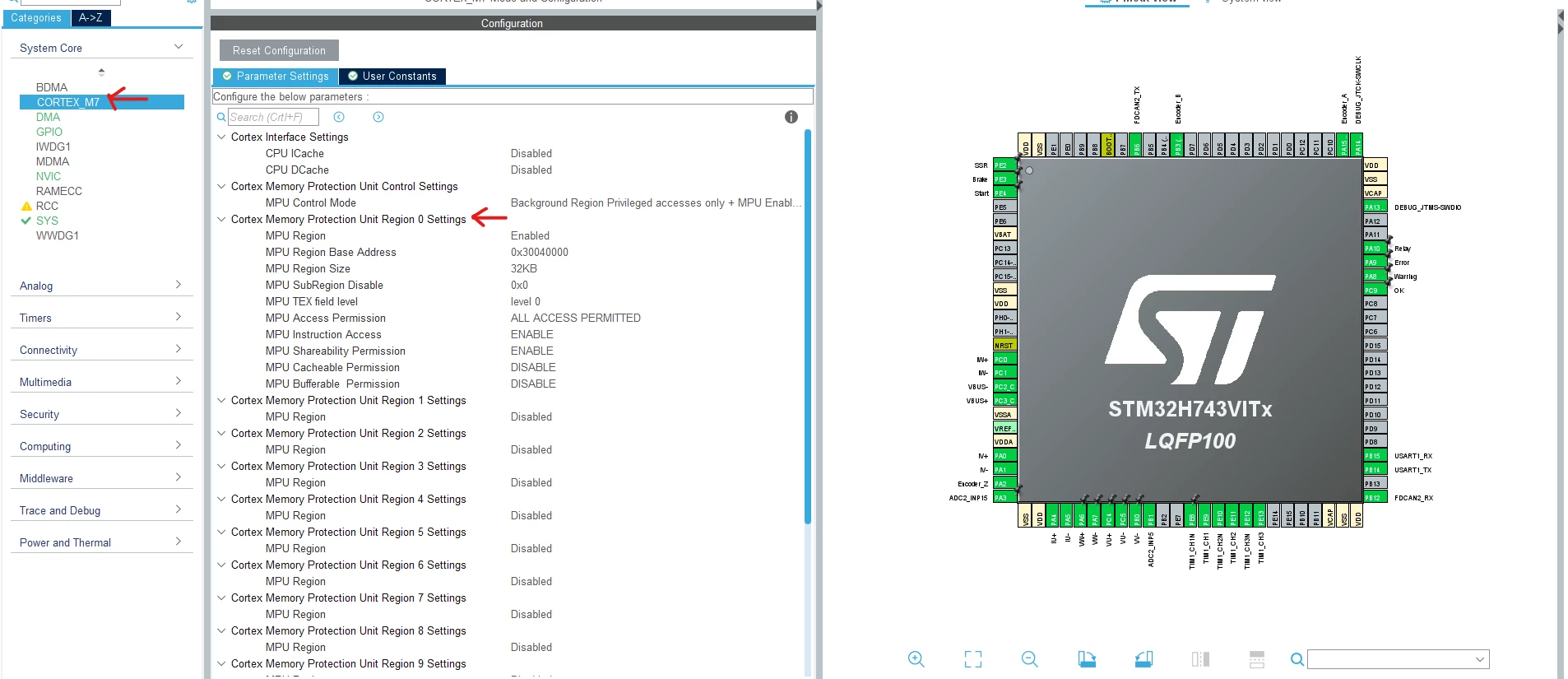This screenshot has width=1568, height=679.
Task: Select pin PA0 labeled IV+
Action: (x=1005, y=456)
